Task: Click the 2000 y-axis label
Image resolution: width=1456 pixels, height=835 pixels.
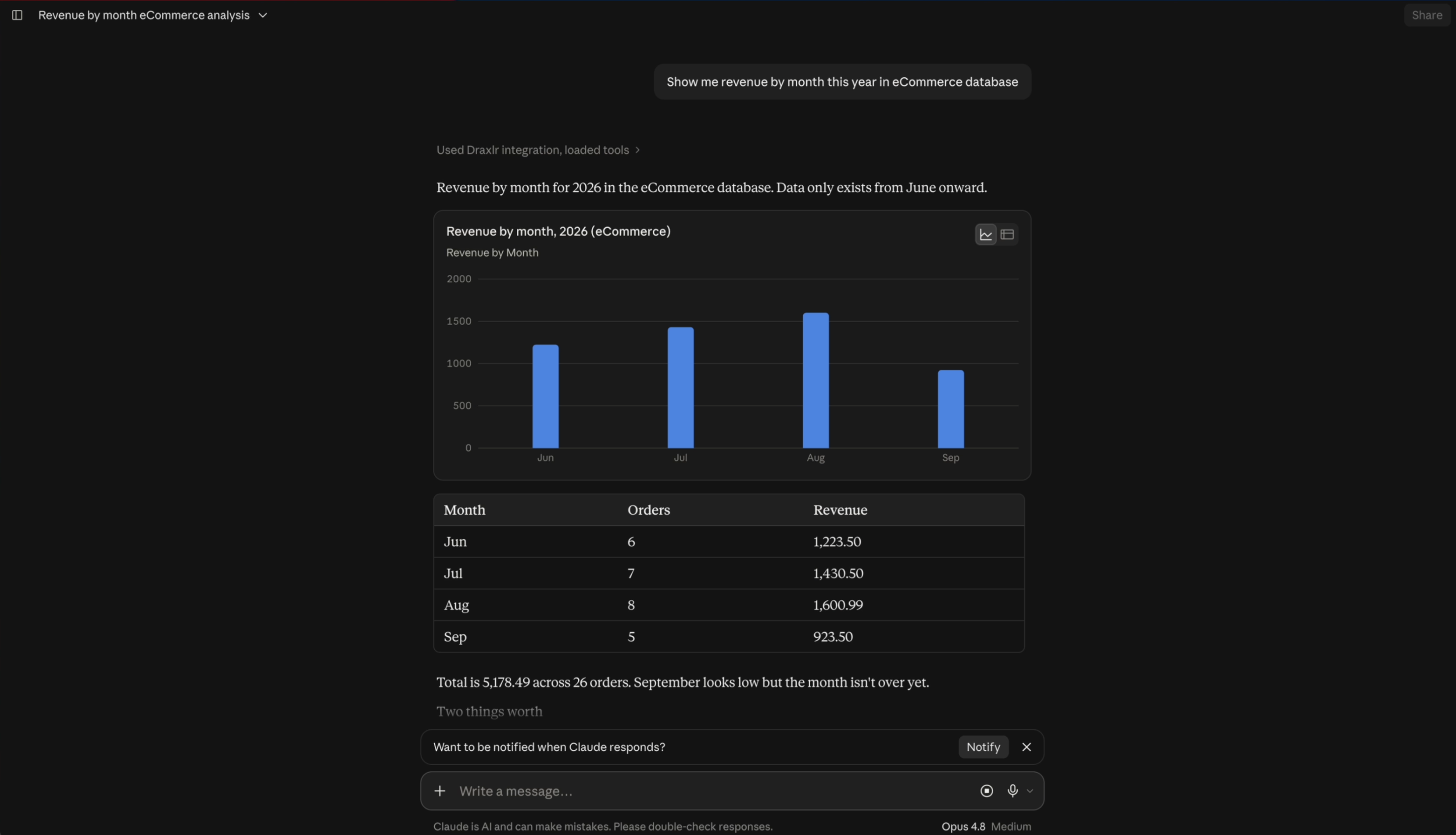Action: [x=458, y=279]
